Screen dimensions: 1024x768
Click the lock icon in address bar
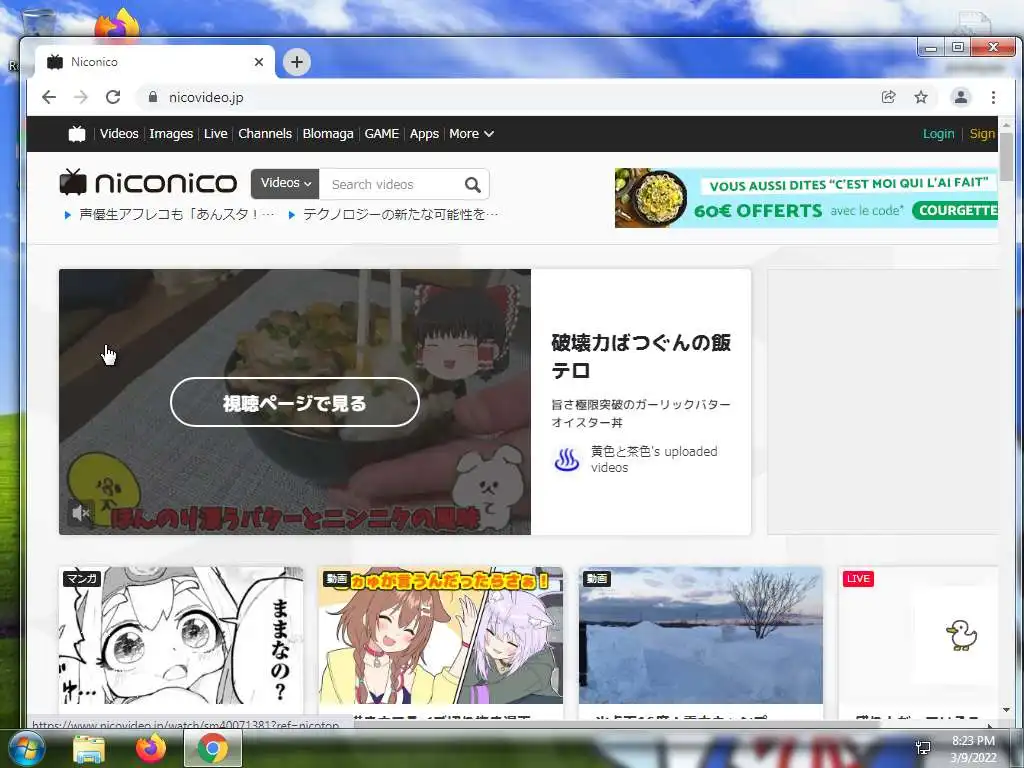pos(153,97)
